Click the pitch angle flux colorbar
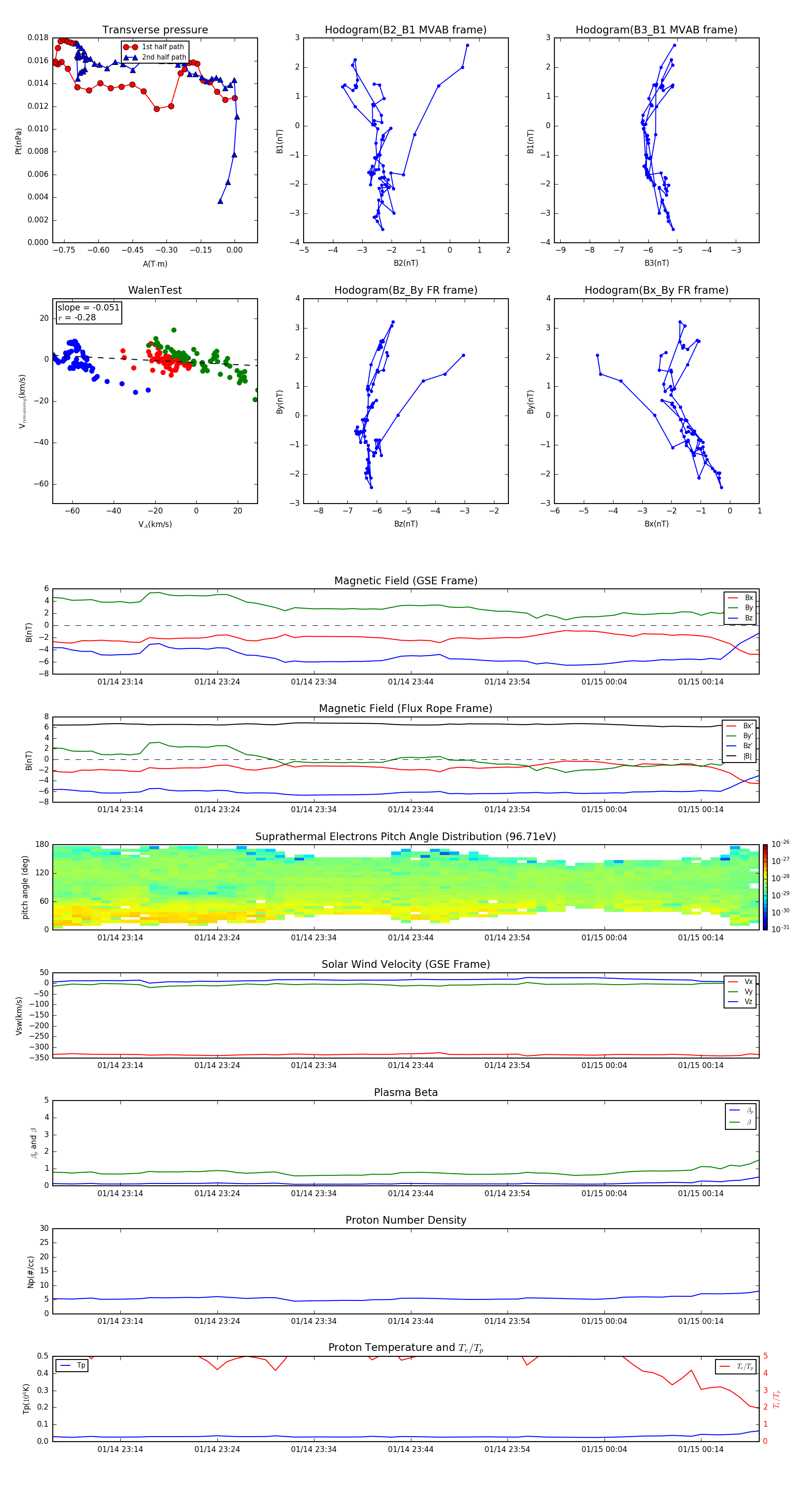Viewport: 812px width, 1489px height. click(x=765, y=887)
